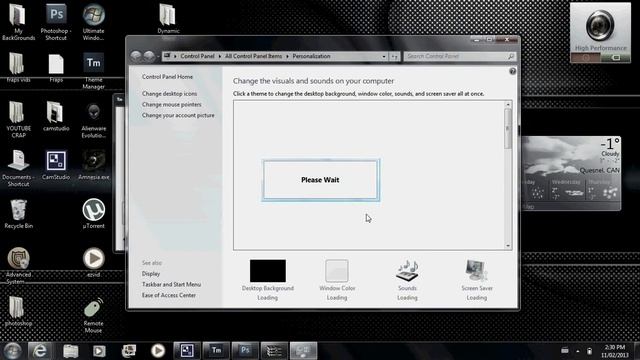Open the Documents shortcut icon
Image resolution: width=640 pixels, height=360 pixels.
point(18,168)
